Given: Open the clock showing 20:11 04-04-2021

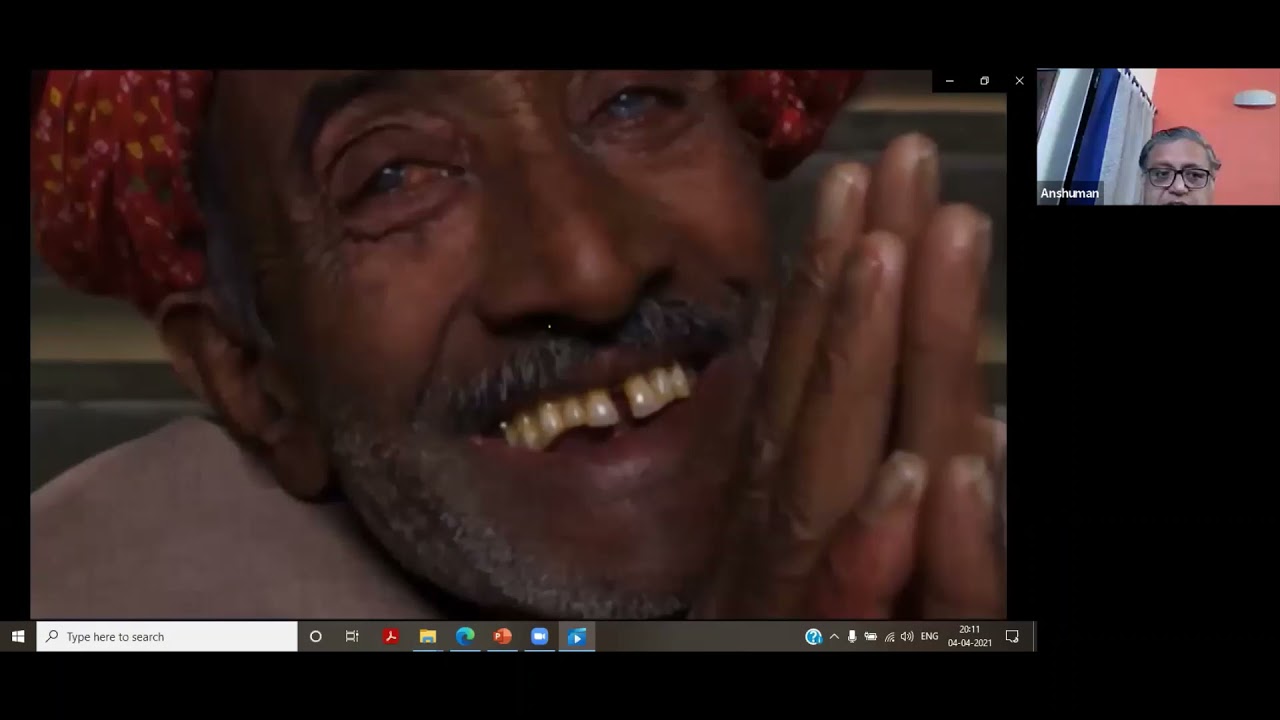Looking at the screenshot, I should tap(970, 636).
